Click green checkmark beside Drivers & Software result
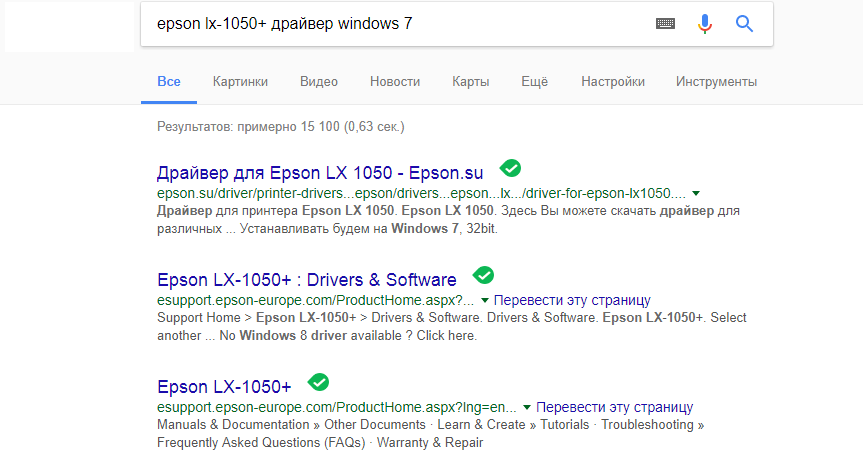Image resolution: width=863 pixels, height=467 pixels. (x=483, y=275)
